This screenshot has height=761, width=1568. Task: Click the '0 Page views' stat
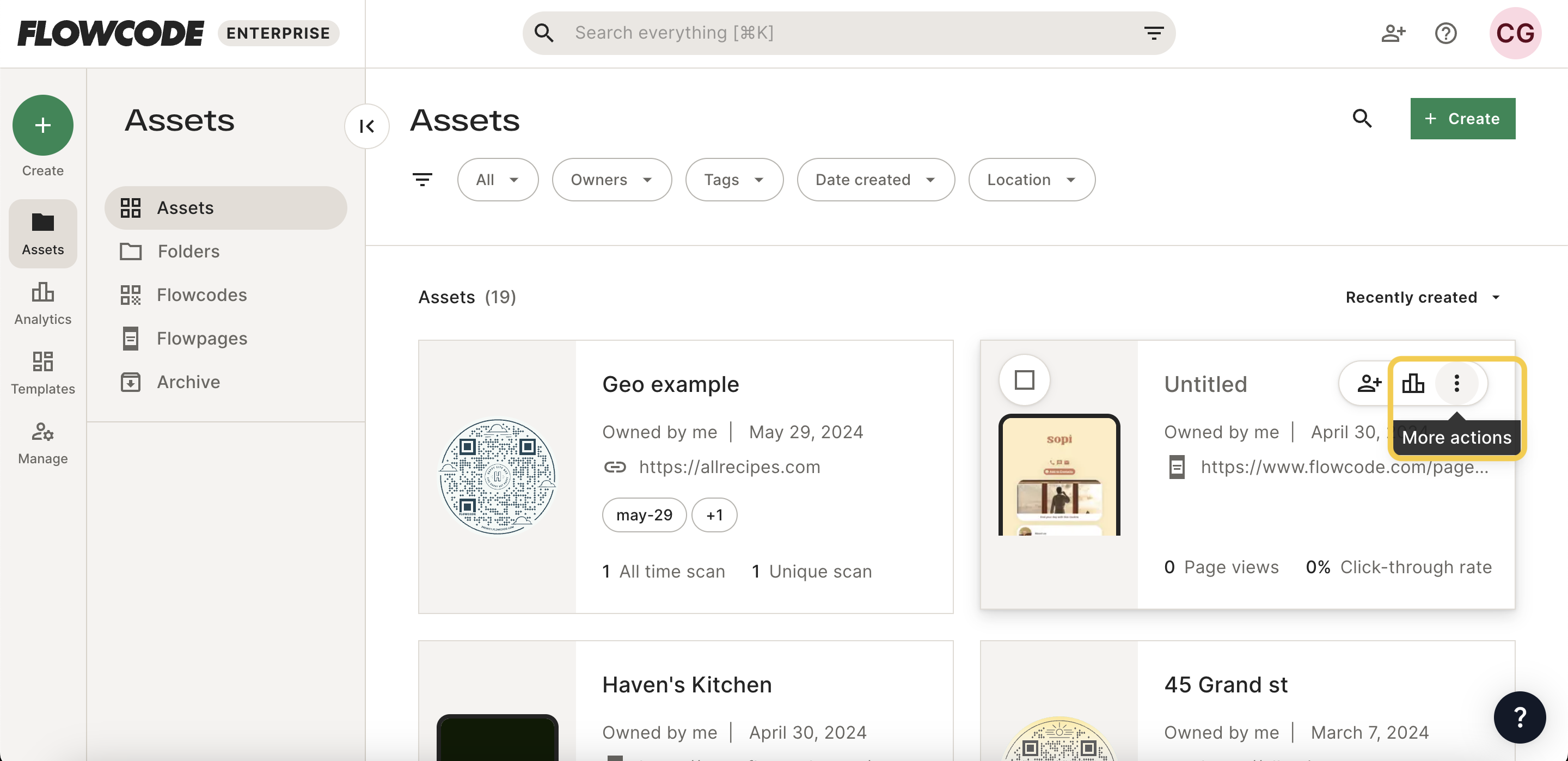point(1221,567)
